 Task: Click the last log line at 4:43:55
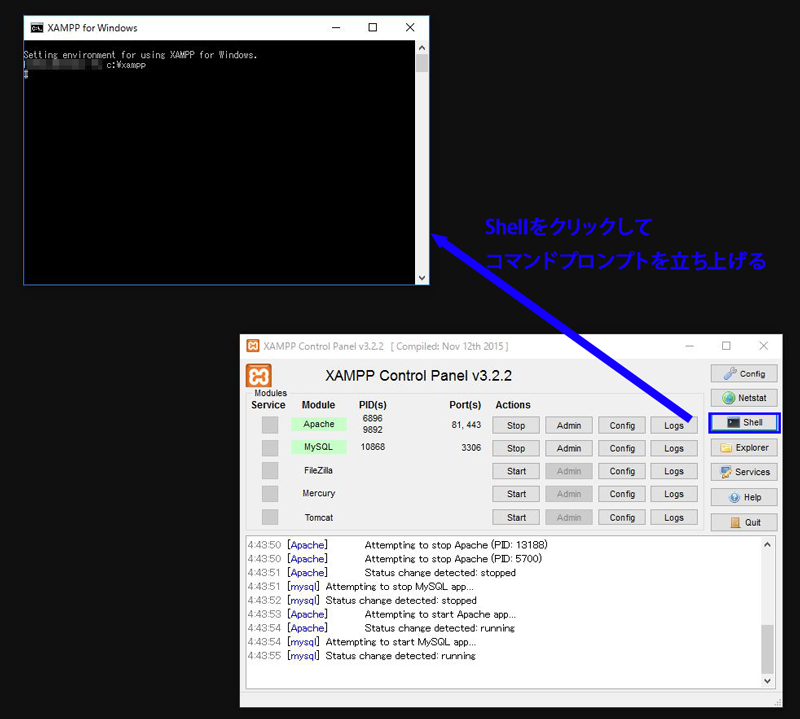(362, 656)
